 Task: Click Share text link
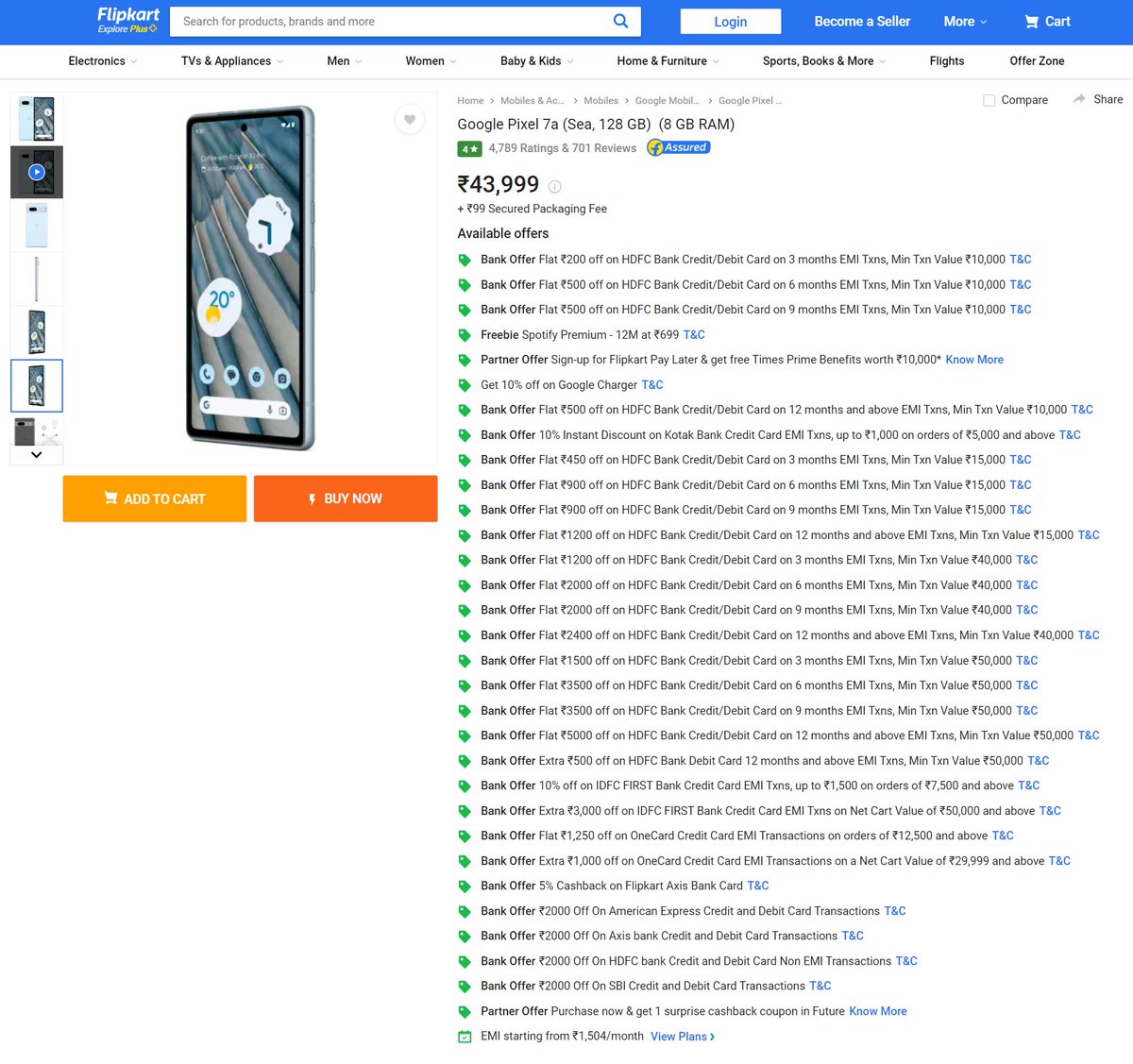click(1108, 99)
